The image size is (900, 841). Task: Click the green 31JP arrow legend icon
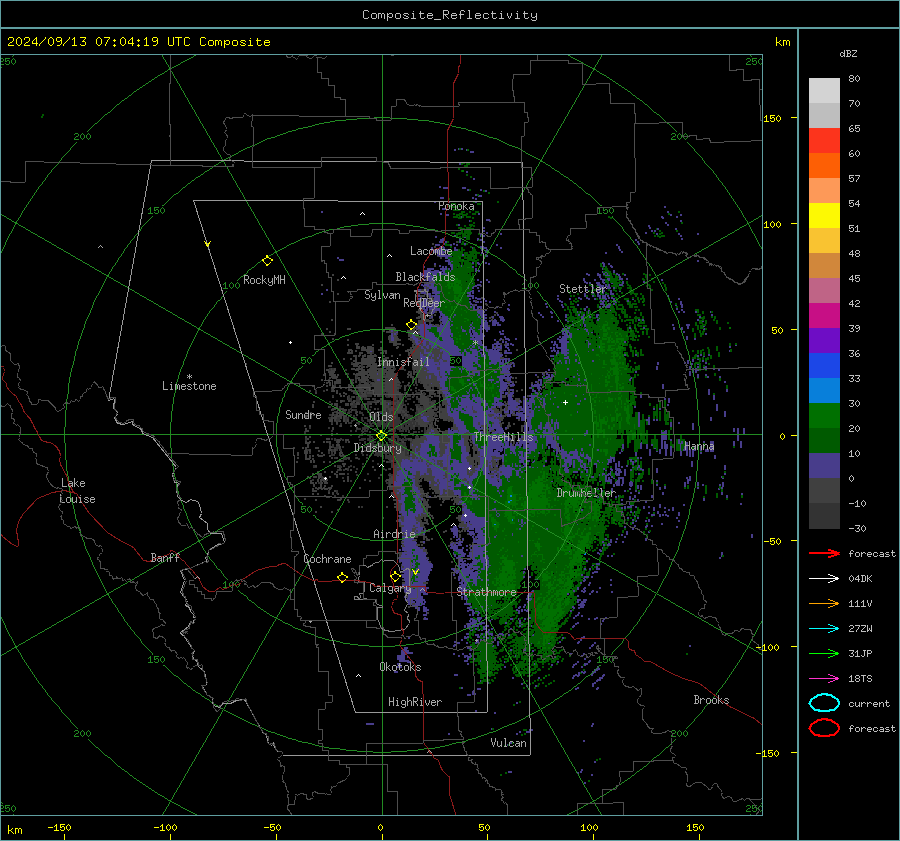pyautogui.click(x=824, y=653)
